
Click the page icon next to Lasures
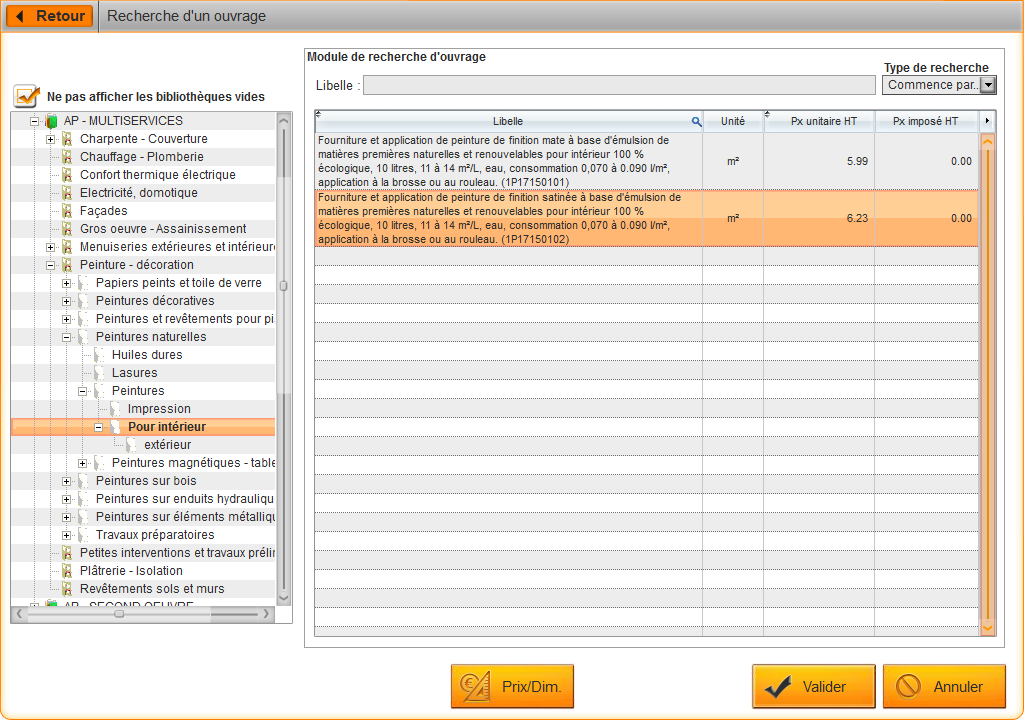99,372
